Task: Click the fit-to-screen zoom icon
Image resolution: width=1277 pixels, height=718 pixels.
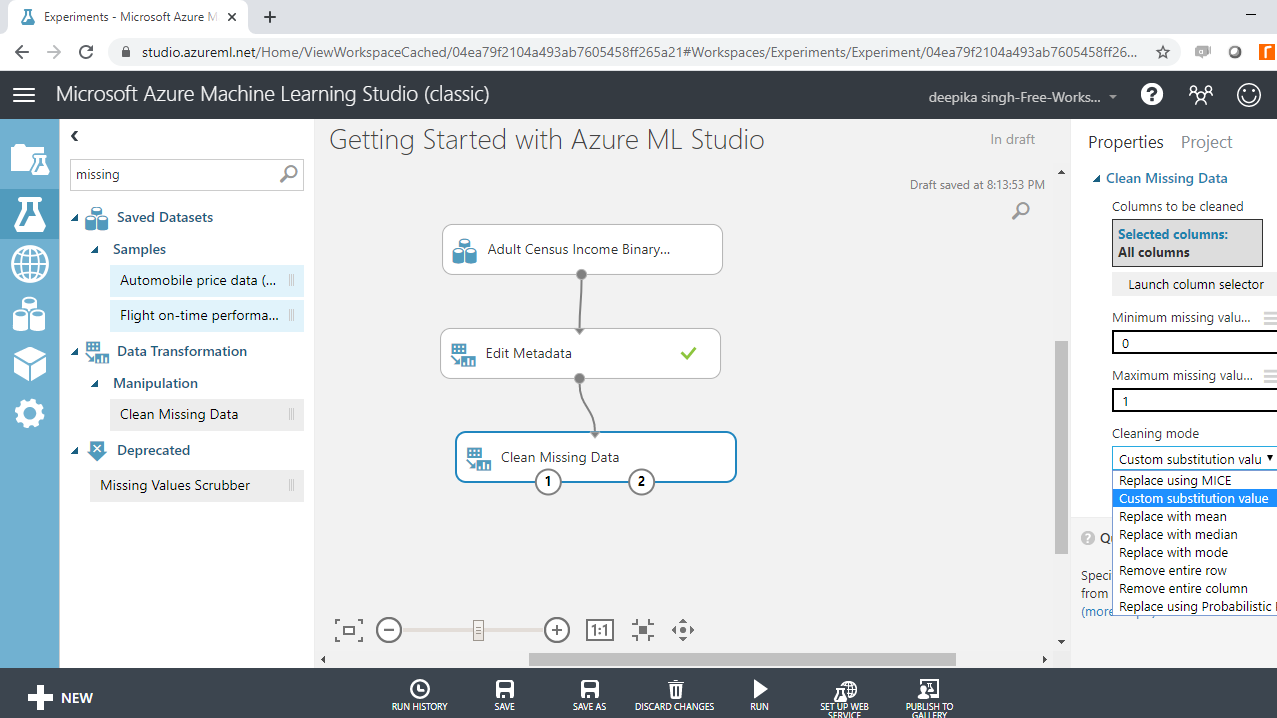Action: (348, 630)
